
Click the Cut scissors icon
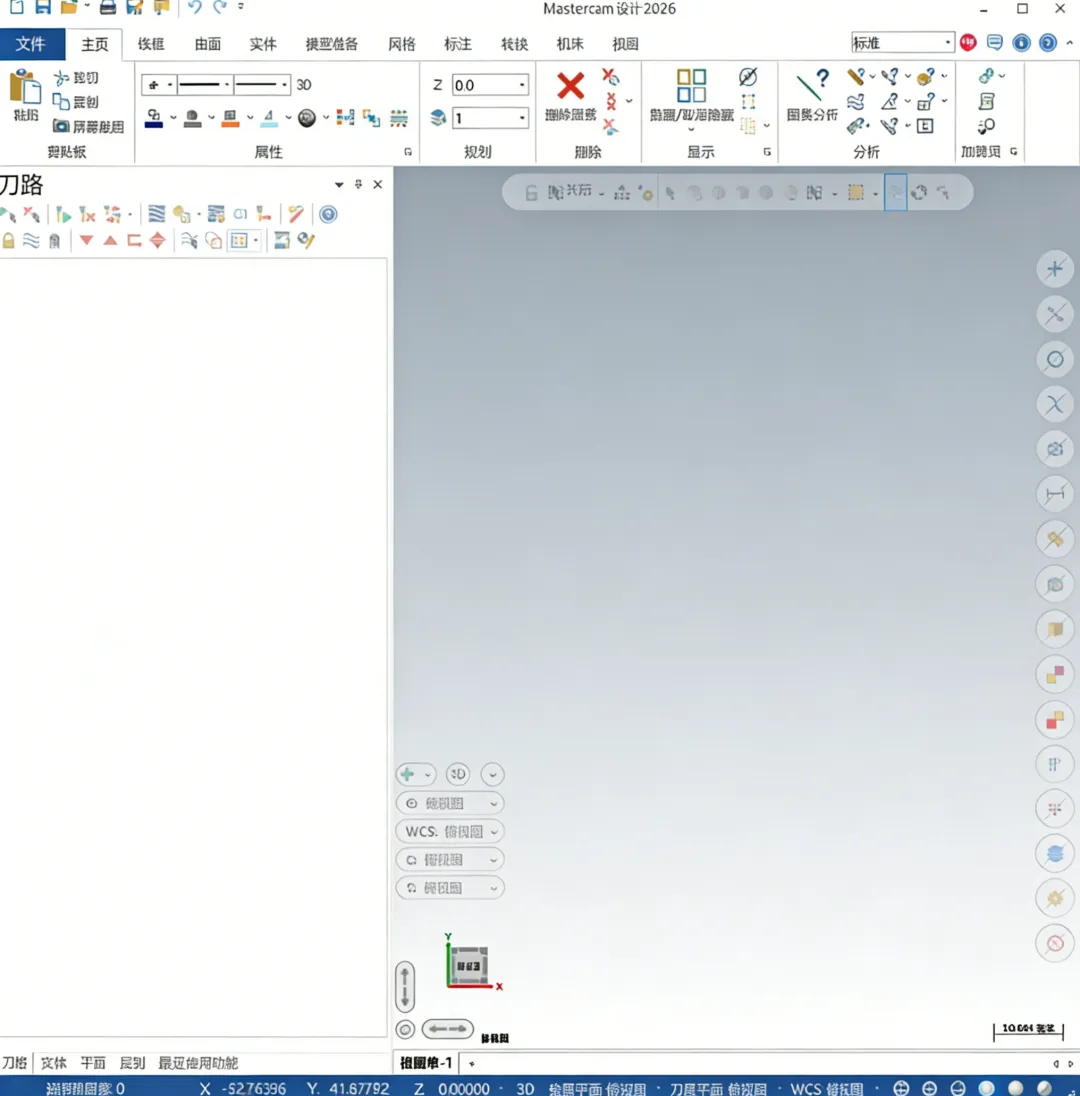tap(62, 78)
